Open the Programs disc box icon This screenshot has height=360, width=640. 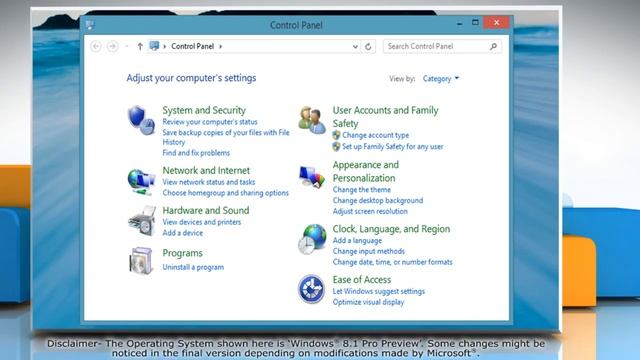pyautogui.click(x=141, y=260)
